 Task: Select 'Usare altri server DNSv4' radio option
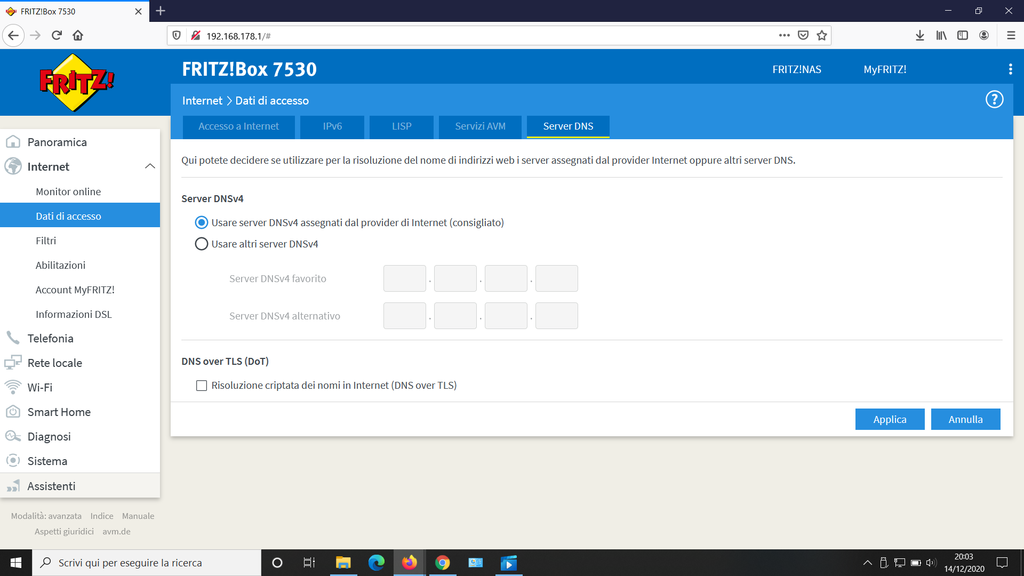(201, 244)
